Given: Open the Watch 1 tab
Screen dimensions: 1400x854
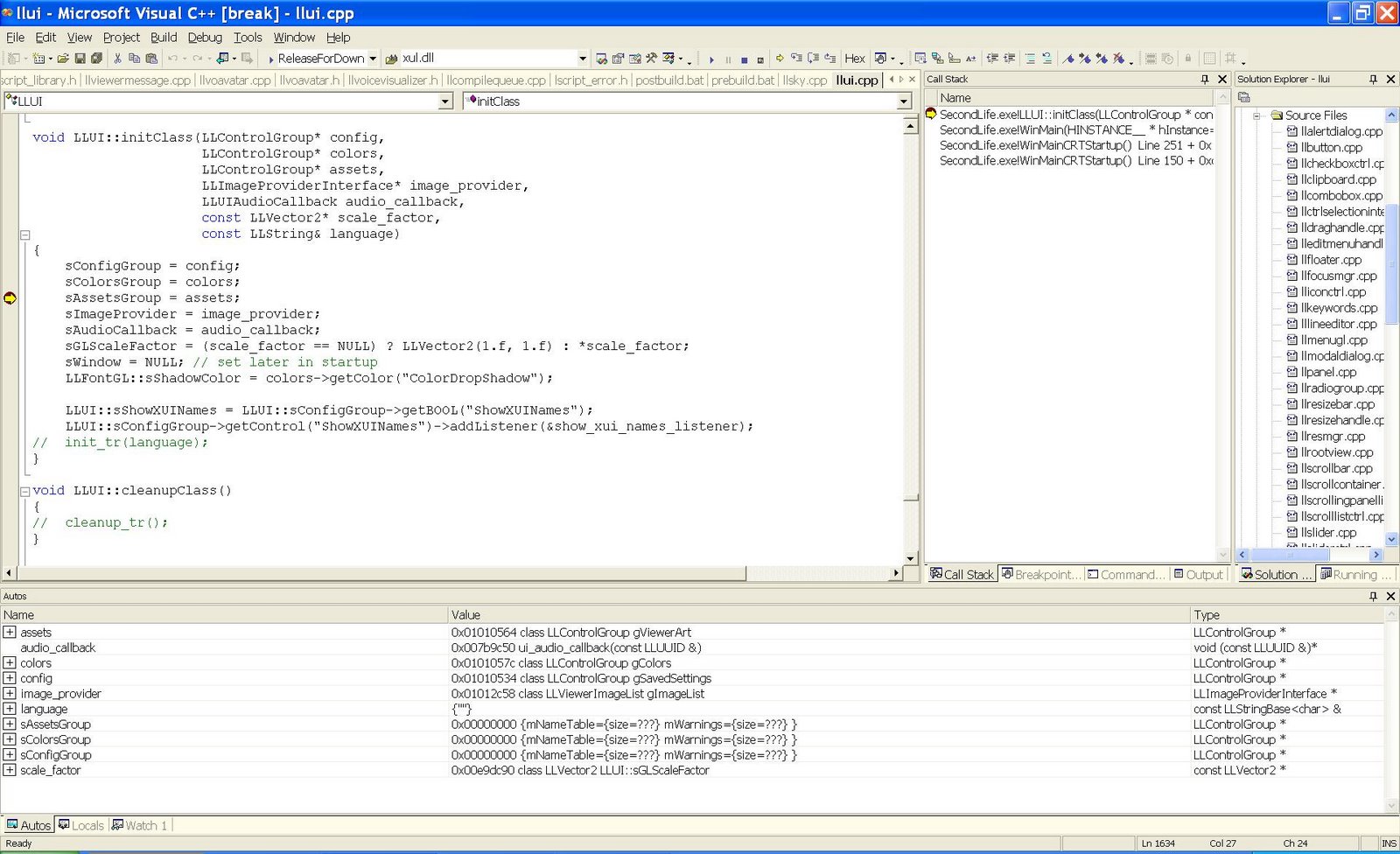Looking at the screenshot, I should click(140, 825).
